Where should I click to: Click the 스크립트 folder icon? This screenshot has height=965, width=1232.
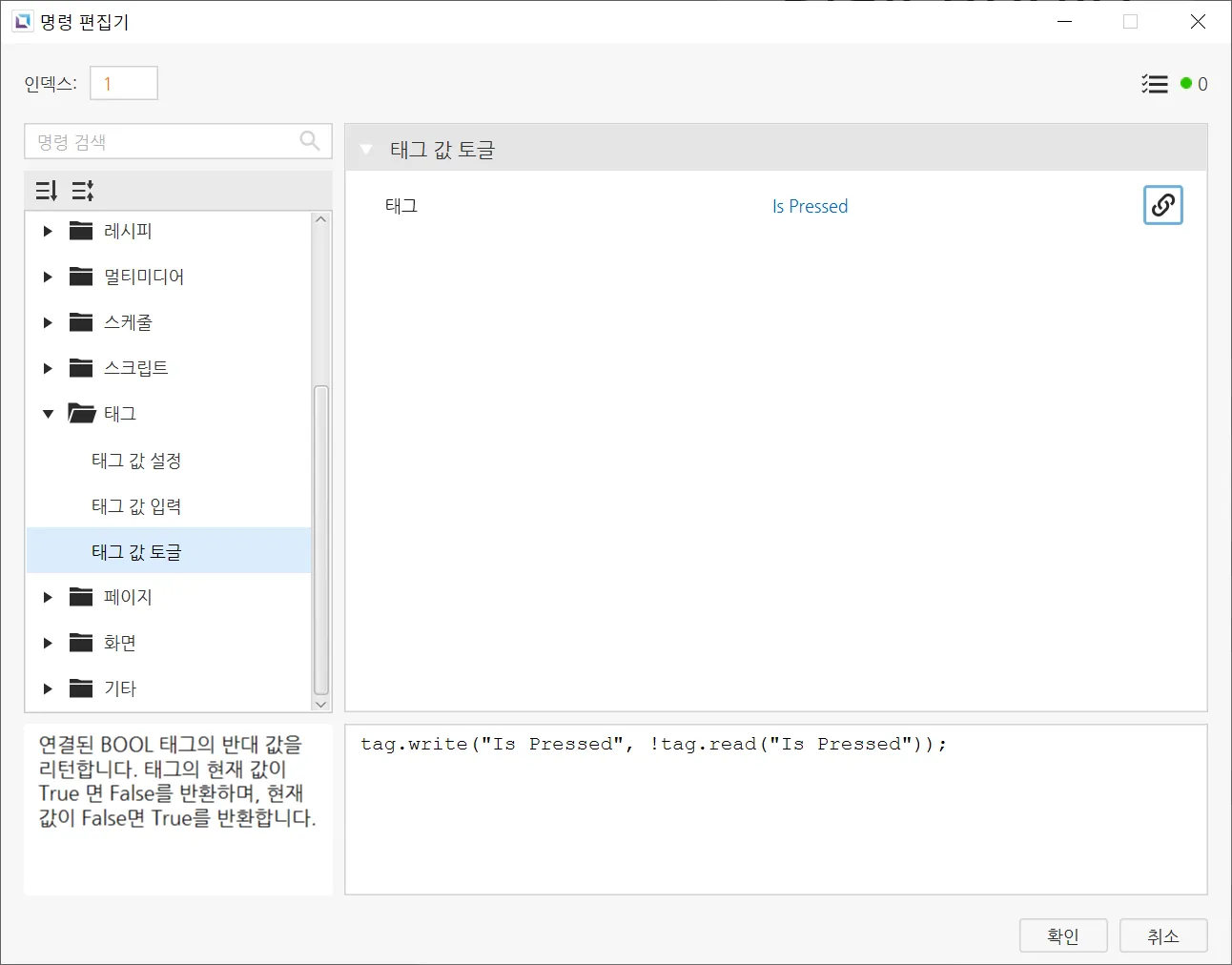pos(81,368)
